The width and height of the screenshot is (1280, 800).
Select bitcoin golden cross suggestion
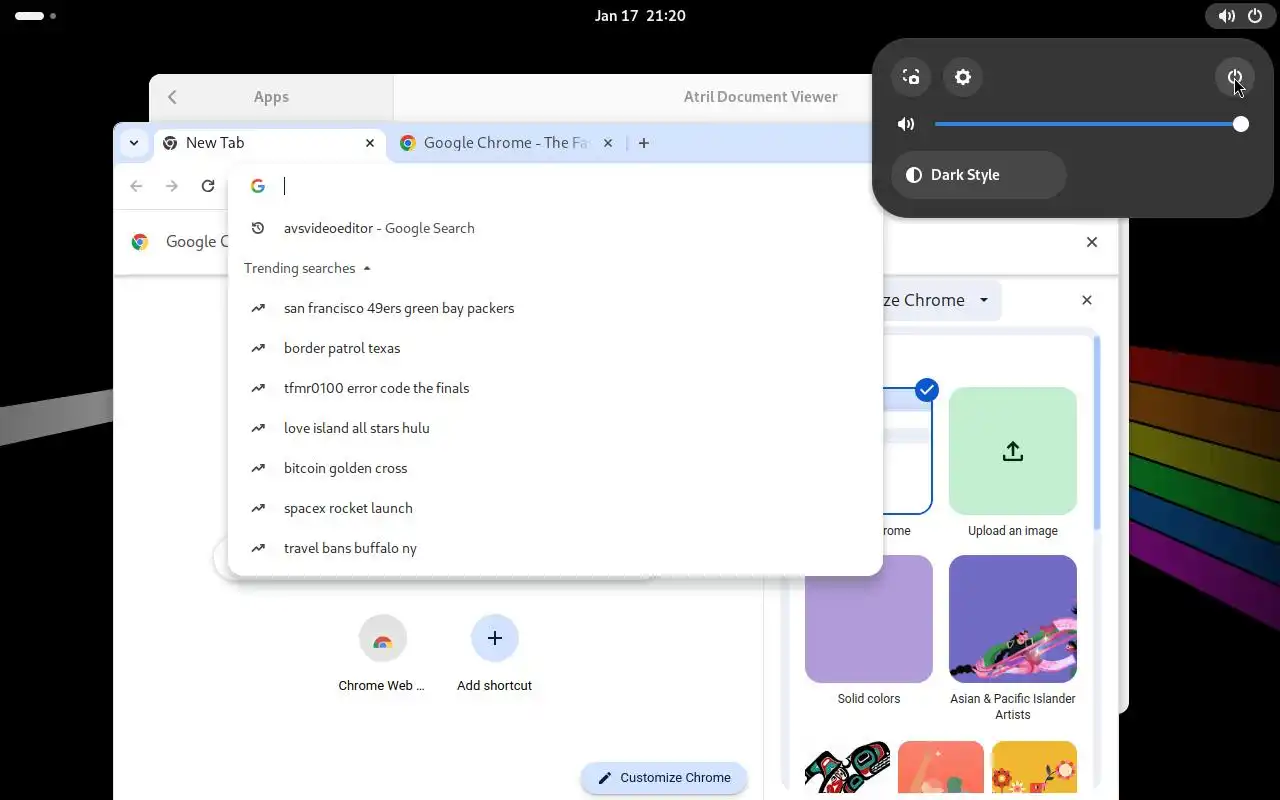coord(555,468)
